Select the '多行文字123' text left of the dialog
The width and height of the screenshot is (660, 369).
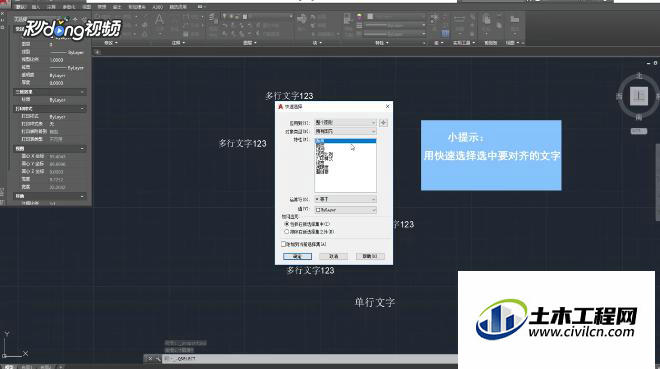(x=242, y=143)
